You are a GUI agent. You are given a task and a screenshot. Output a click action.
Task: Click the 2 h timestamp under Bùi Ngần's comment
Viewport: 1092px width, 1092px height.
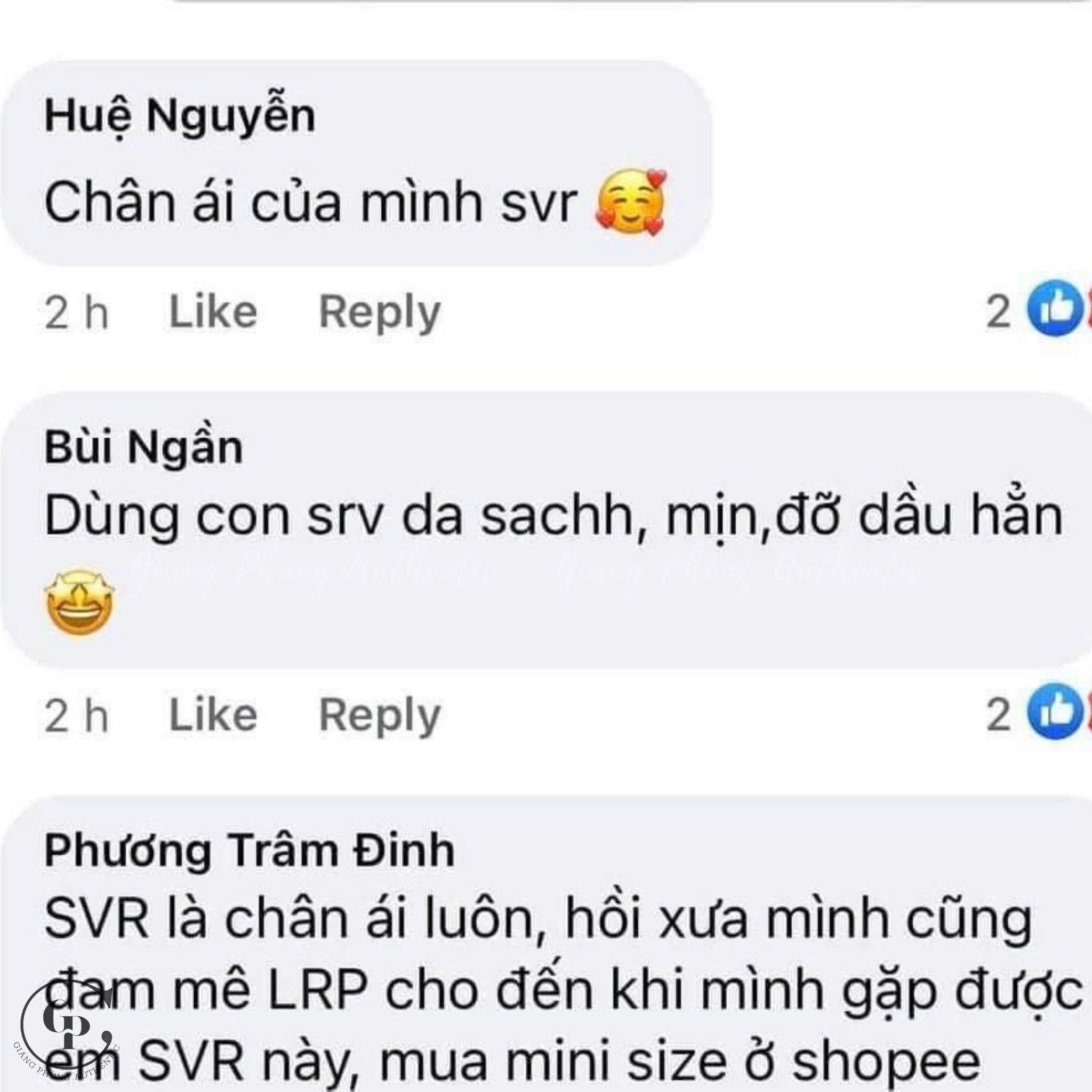click(76, 716)
